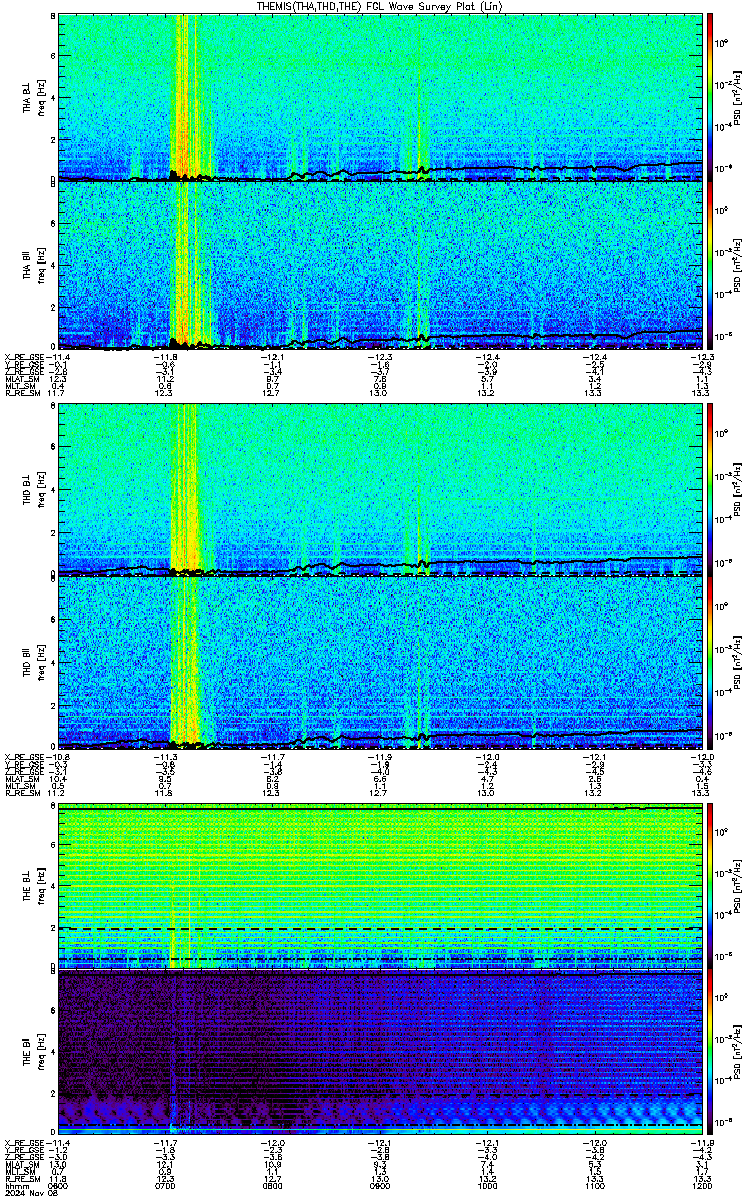Select the THE B-parallel spectrogram panel
This screenshot has height=1200, width=750.
[x=380, y=1052]
